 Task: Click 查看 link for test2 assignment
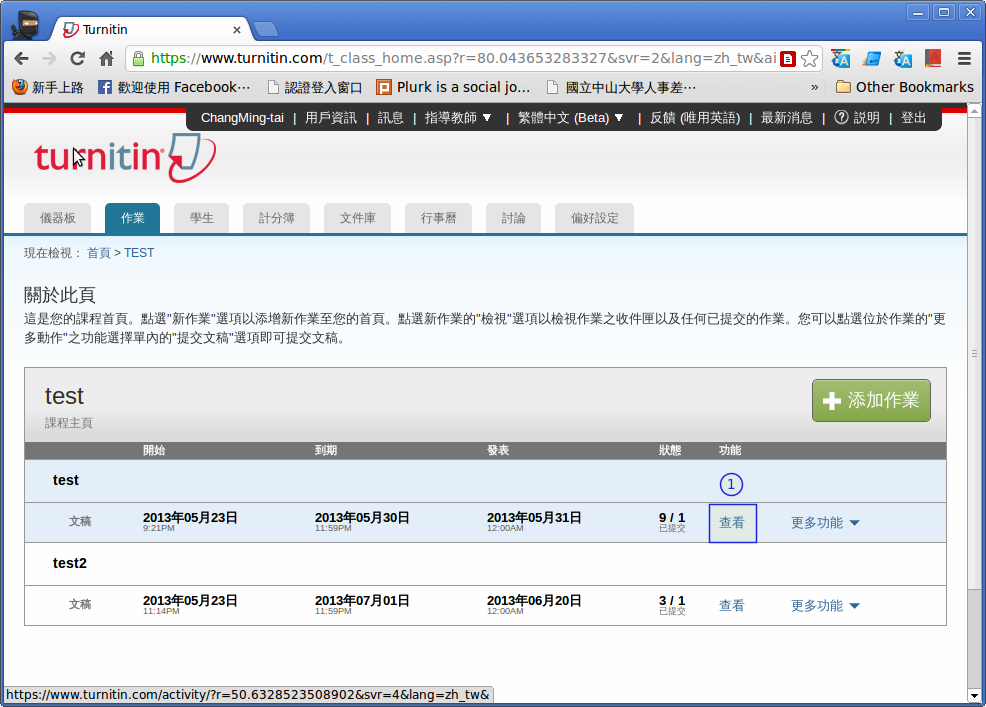[x=731, y=606]
